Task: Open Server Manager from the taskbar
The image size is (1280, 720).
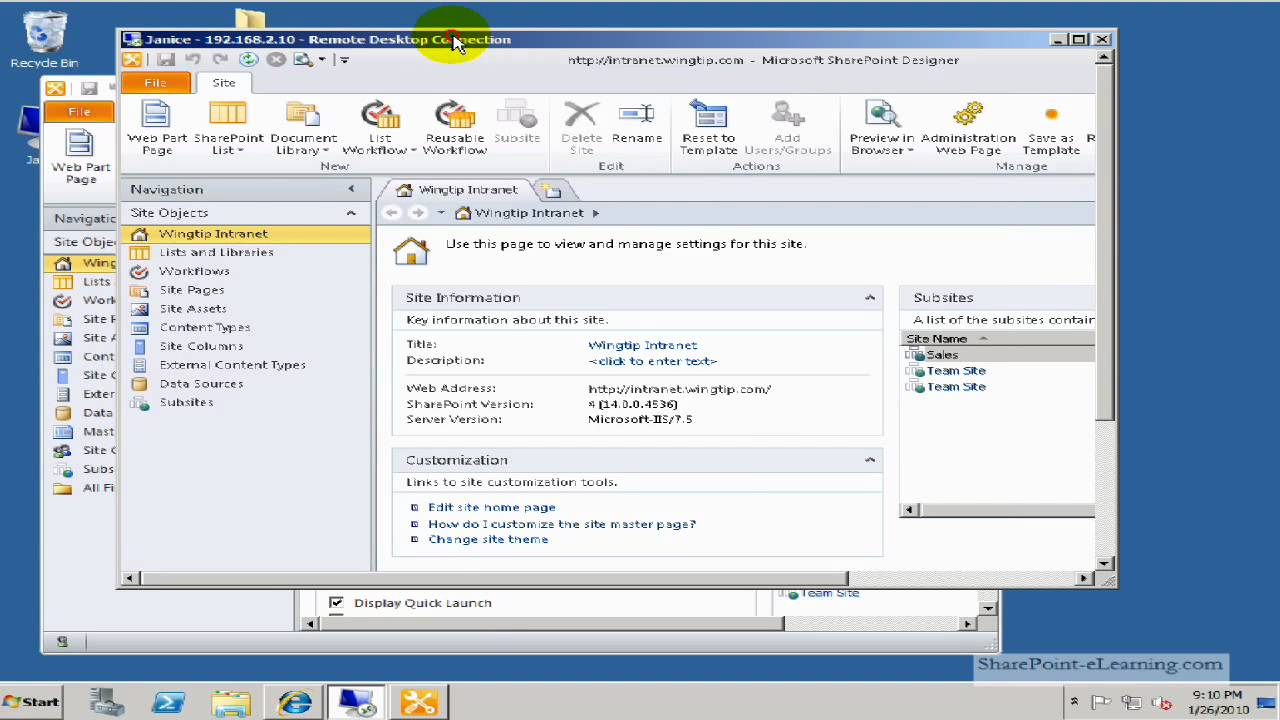Action: pos(105,702)
